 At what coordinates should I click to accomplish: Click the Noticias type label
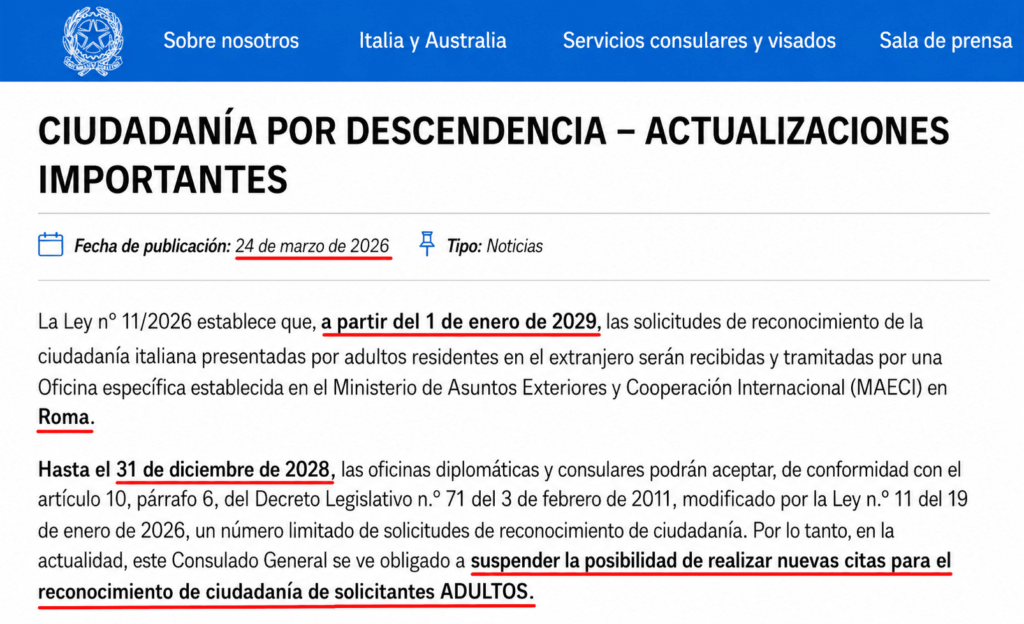(515, 246)
